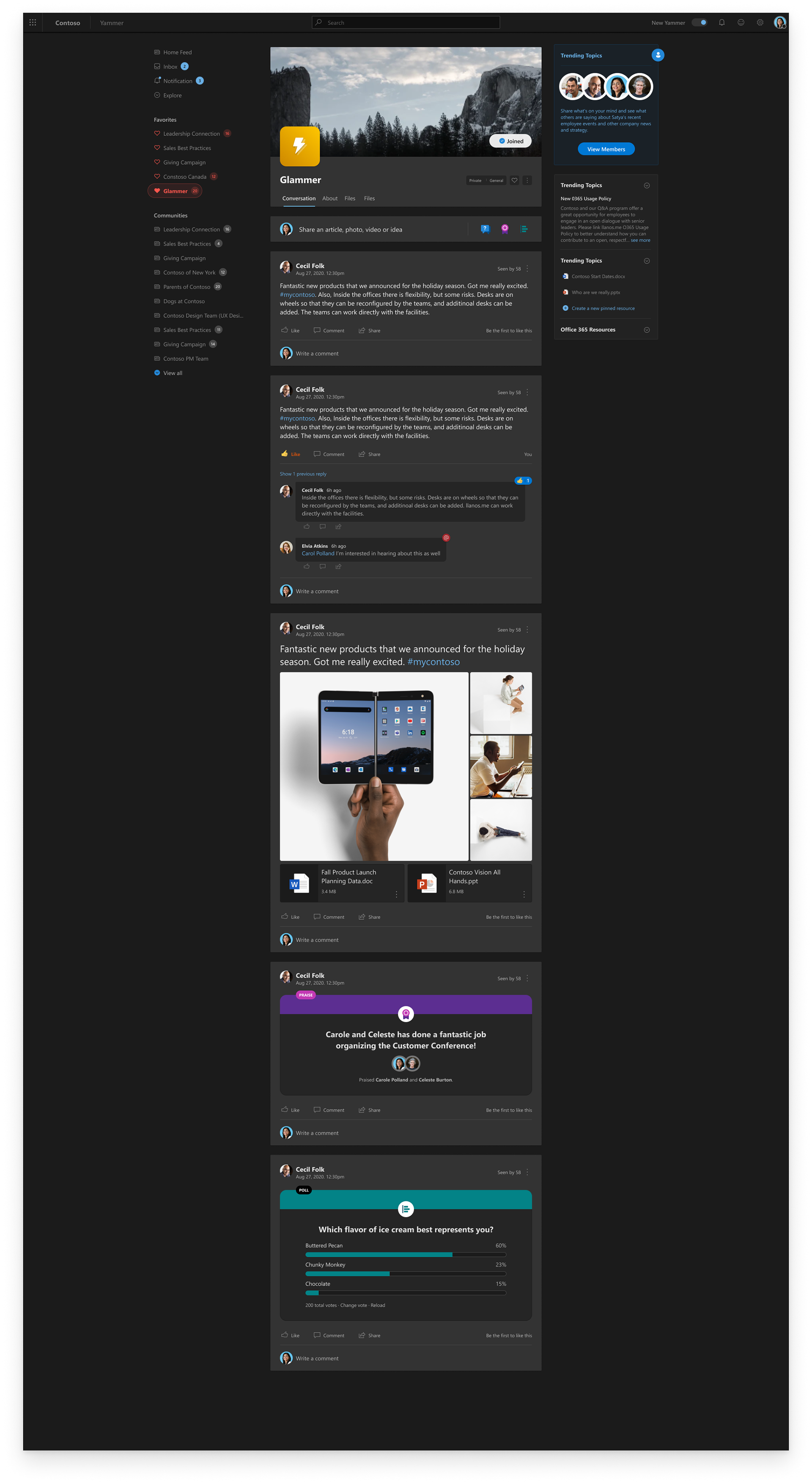
Task: Open Inbox in sidebar
Action: (x=171, y=66)
